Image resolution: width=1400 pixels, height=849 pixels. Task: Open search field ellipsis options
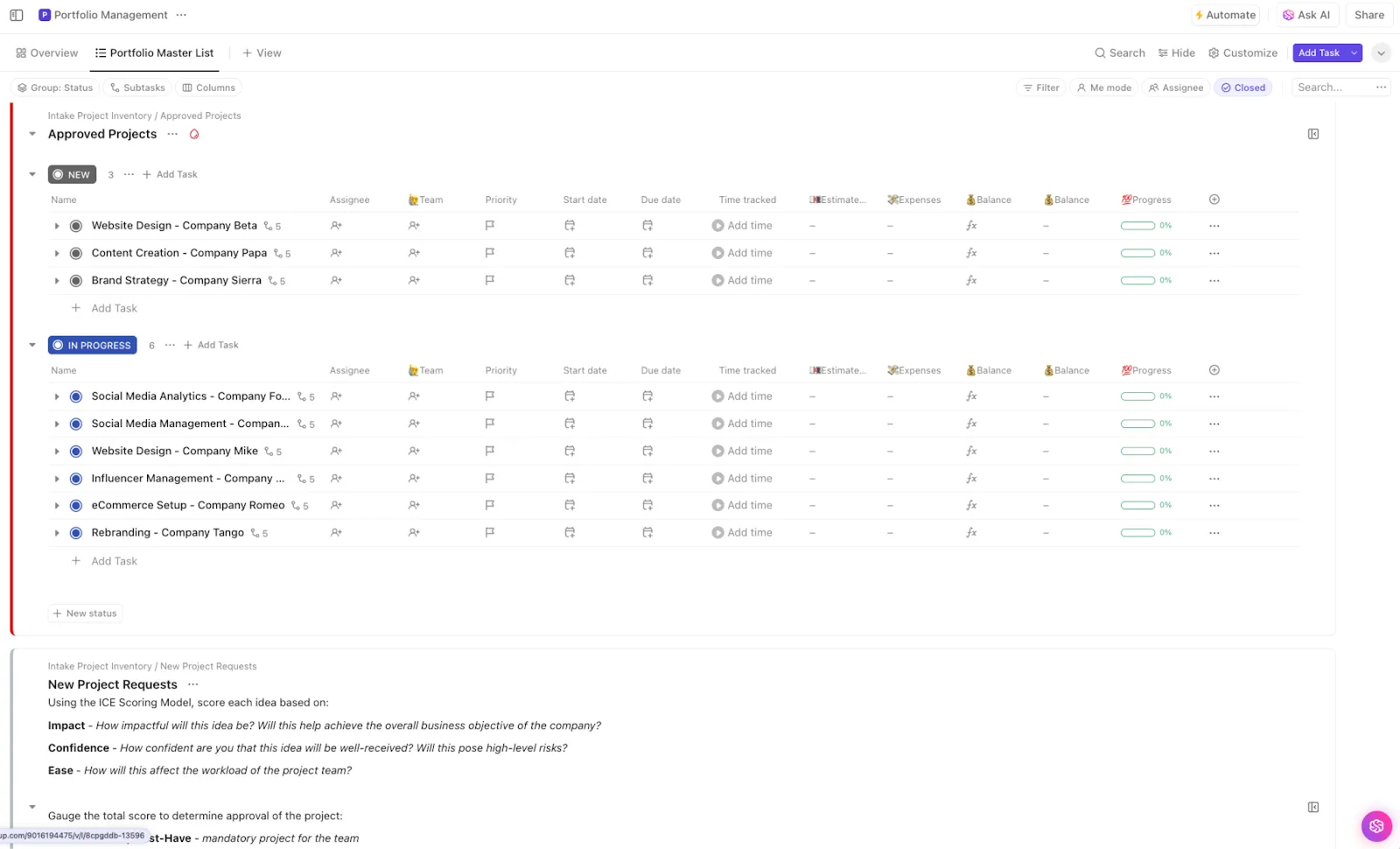pyautogui.click(x=1381, y=88)
